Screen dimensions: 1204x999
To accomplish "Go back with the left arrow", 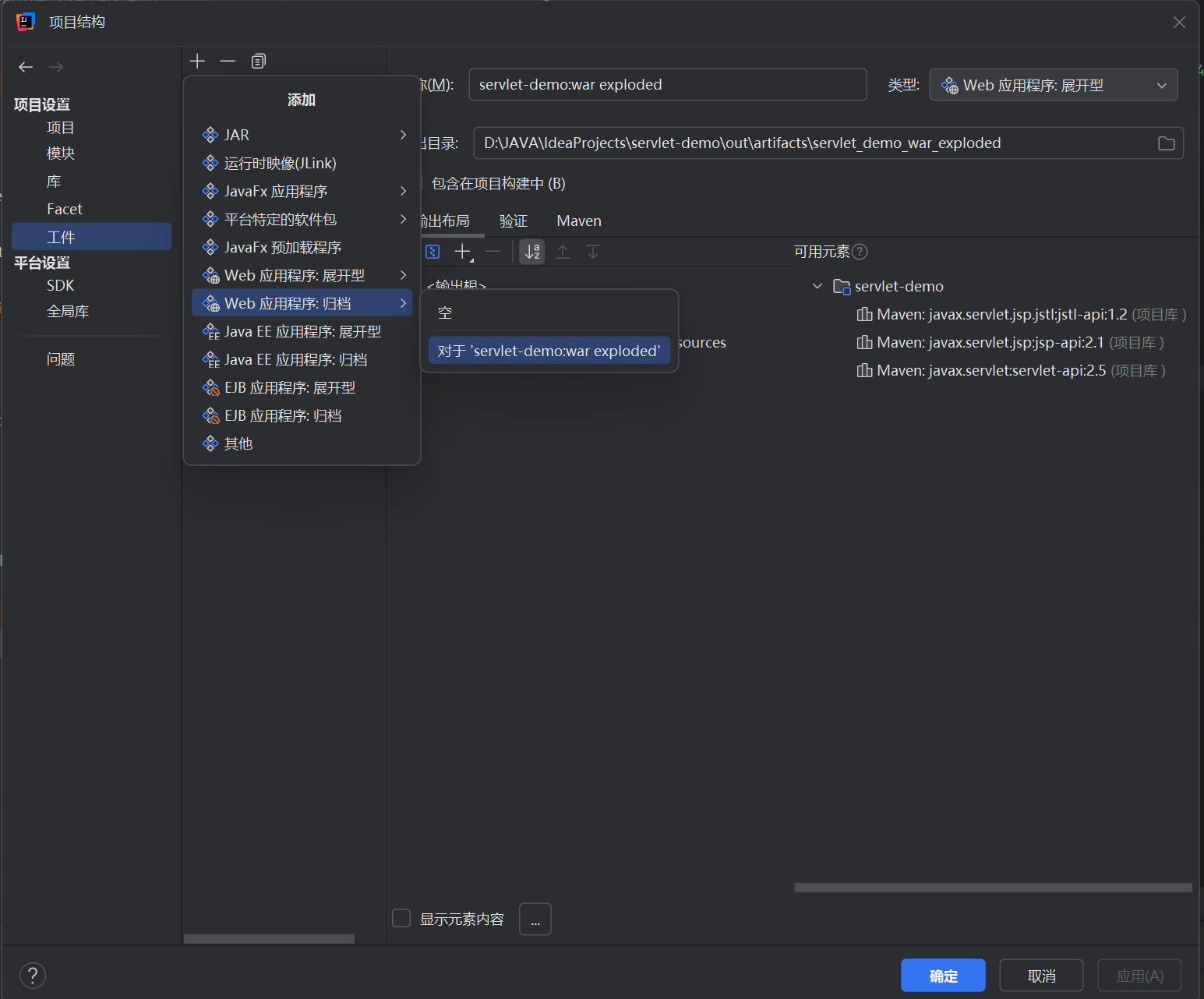I will click(x=26, y=67).
